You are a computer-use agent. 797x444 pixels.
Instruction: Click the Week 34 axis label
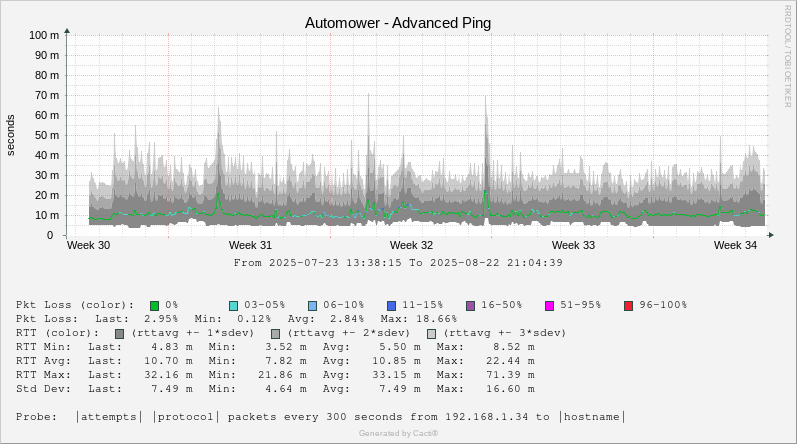click(x=735, y=245)
